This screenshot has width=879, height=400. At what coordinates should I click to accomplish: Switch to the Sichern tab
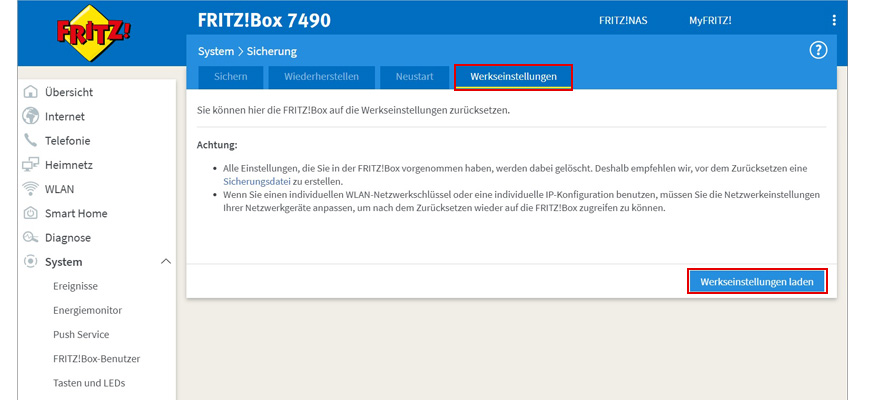230,76
